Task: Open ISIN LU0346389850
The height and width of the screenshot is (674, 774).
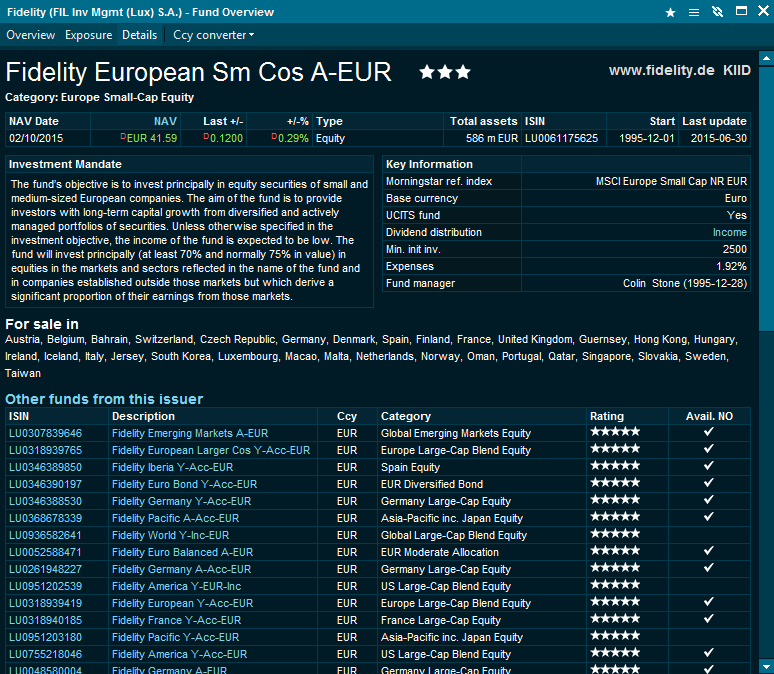Action: point(45,468)
